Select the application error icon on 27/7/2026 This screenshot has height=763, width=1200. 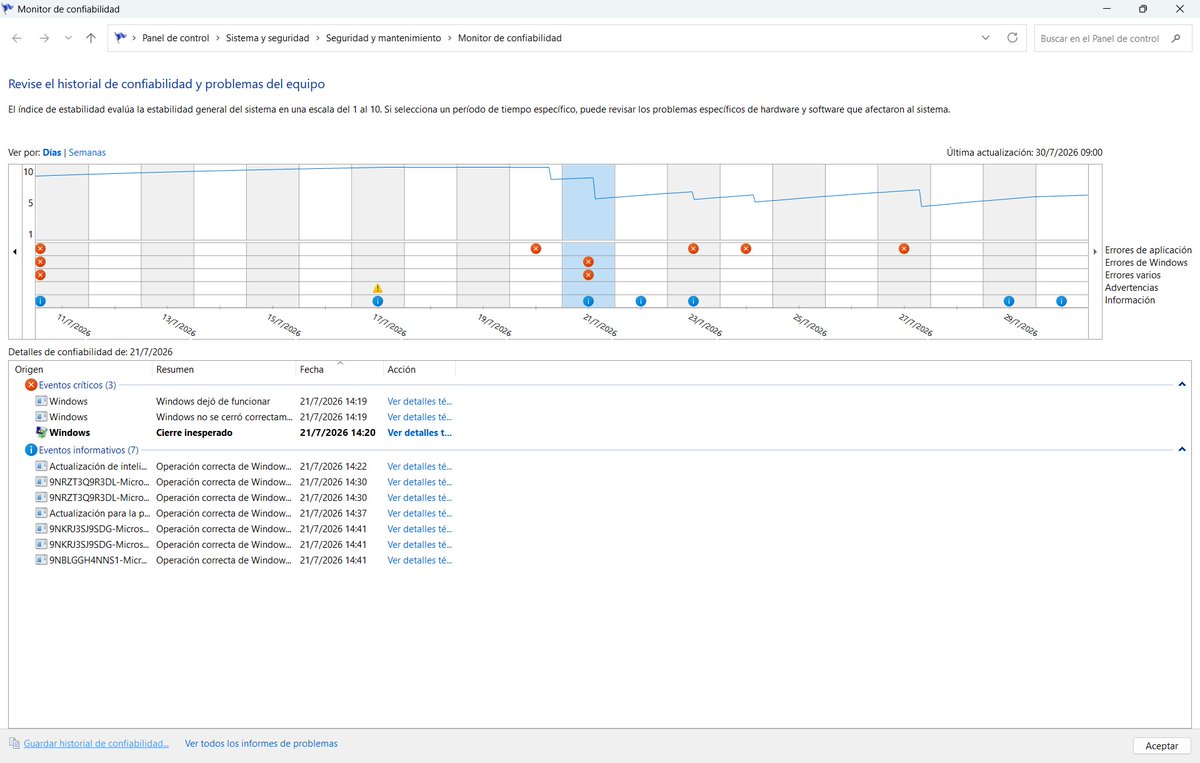904,248
